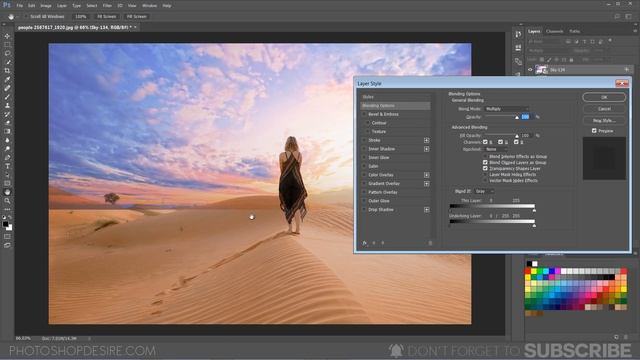Click the plus button next to Stroke
This screenshot has width=640, height=360.
tap(427, 140)
